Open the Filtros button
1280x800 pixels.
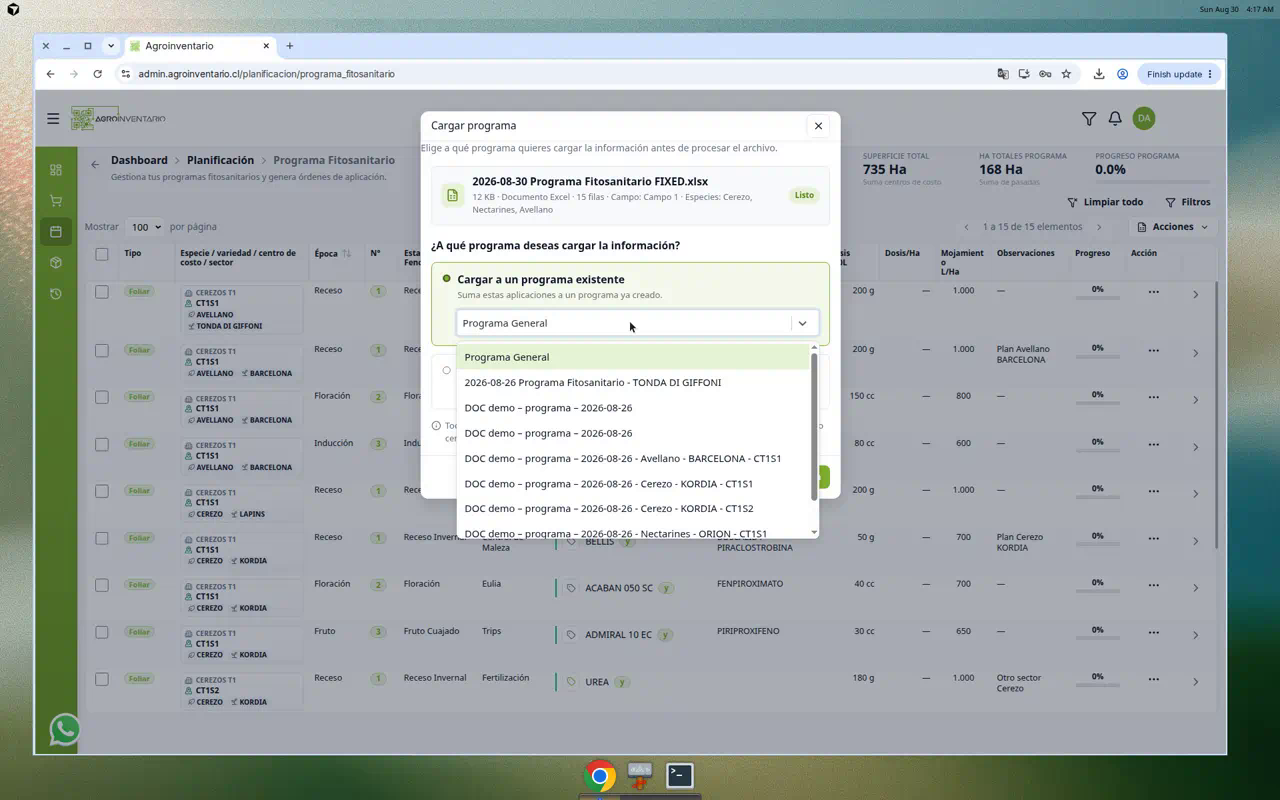pyautogui.click(x=1188, y=202)
